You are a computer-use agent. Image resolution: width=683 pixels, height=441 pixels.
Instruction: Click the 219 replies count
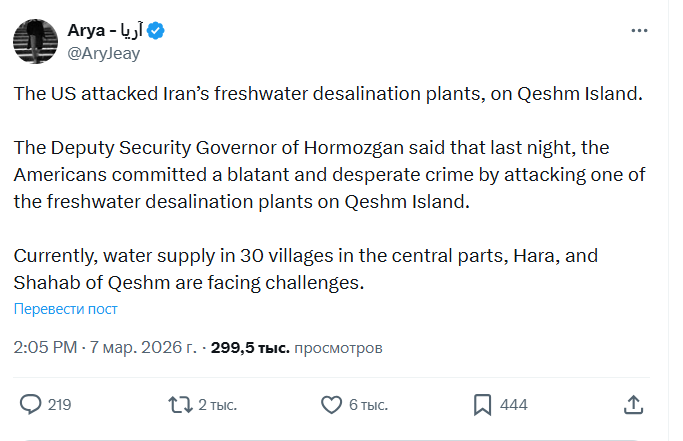tap(59, 405)
